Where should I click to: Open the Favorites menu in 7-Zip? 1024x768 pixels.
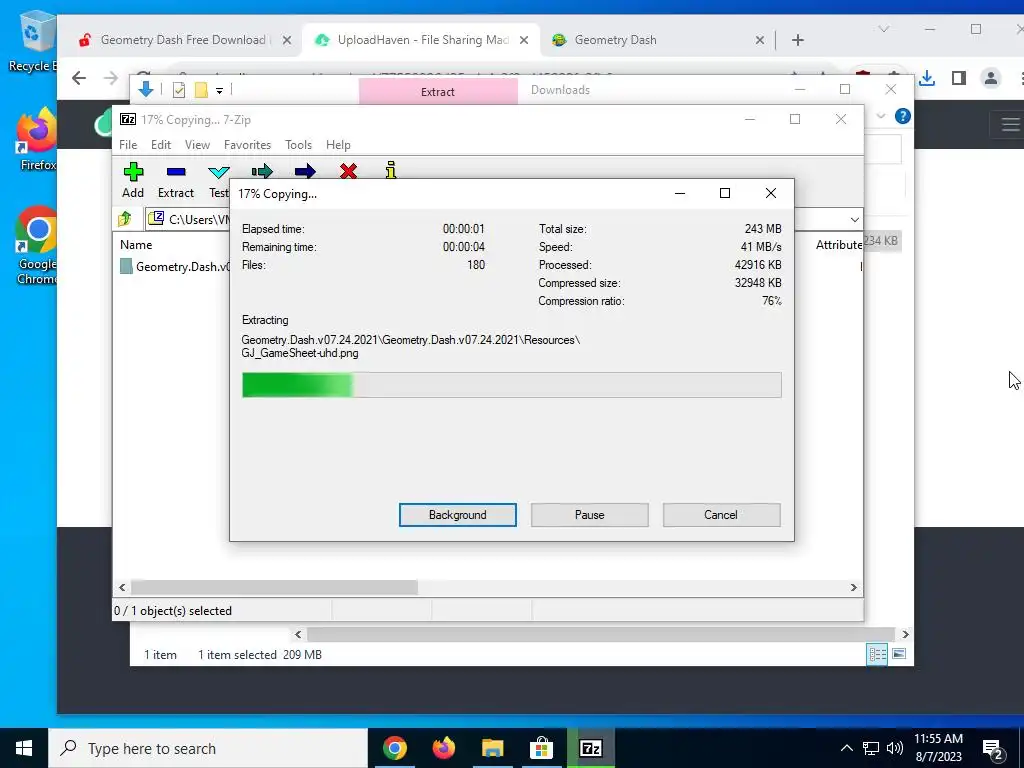point(247,145)
